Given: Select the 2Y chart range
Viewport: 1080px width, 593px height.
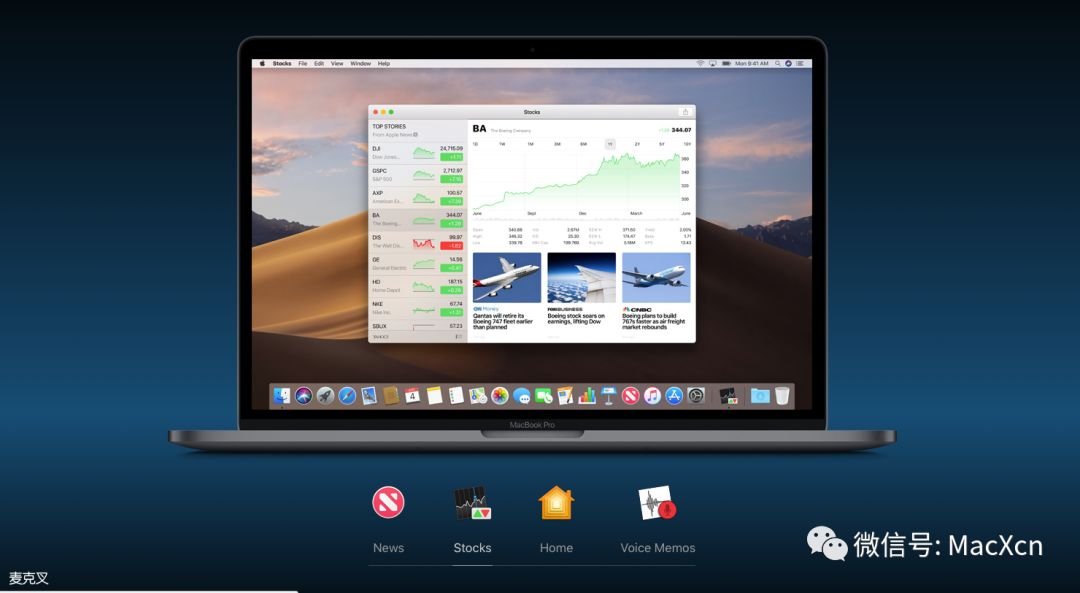Looking at the screenshot, I should 637,144.
